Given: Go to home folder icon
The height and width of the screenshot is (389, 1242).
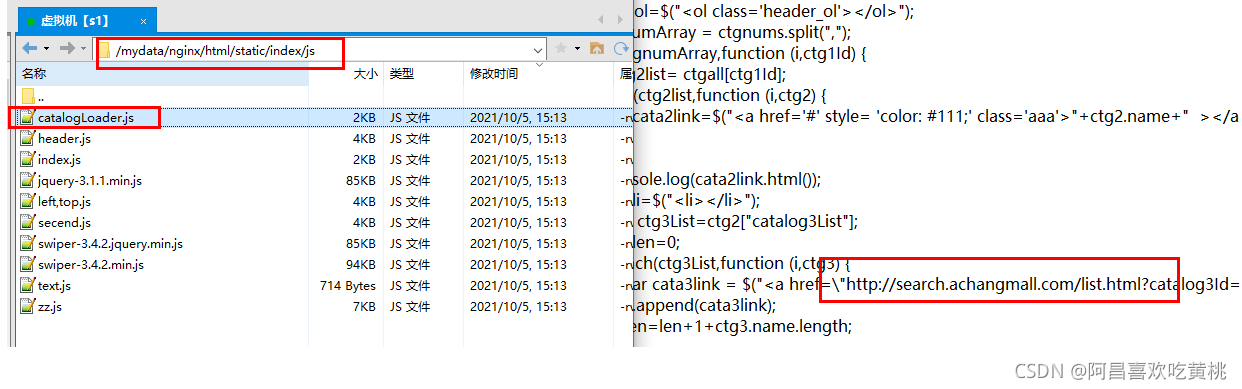Looking at the screenshot, I should pyautogui.click(x=597, y=48).
